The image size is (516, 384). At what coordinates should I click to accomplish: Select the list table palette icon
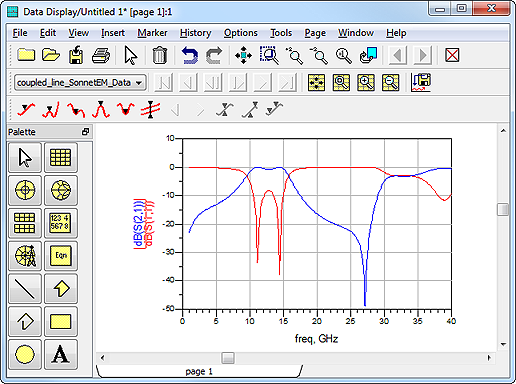click(x=25, y=223)
